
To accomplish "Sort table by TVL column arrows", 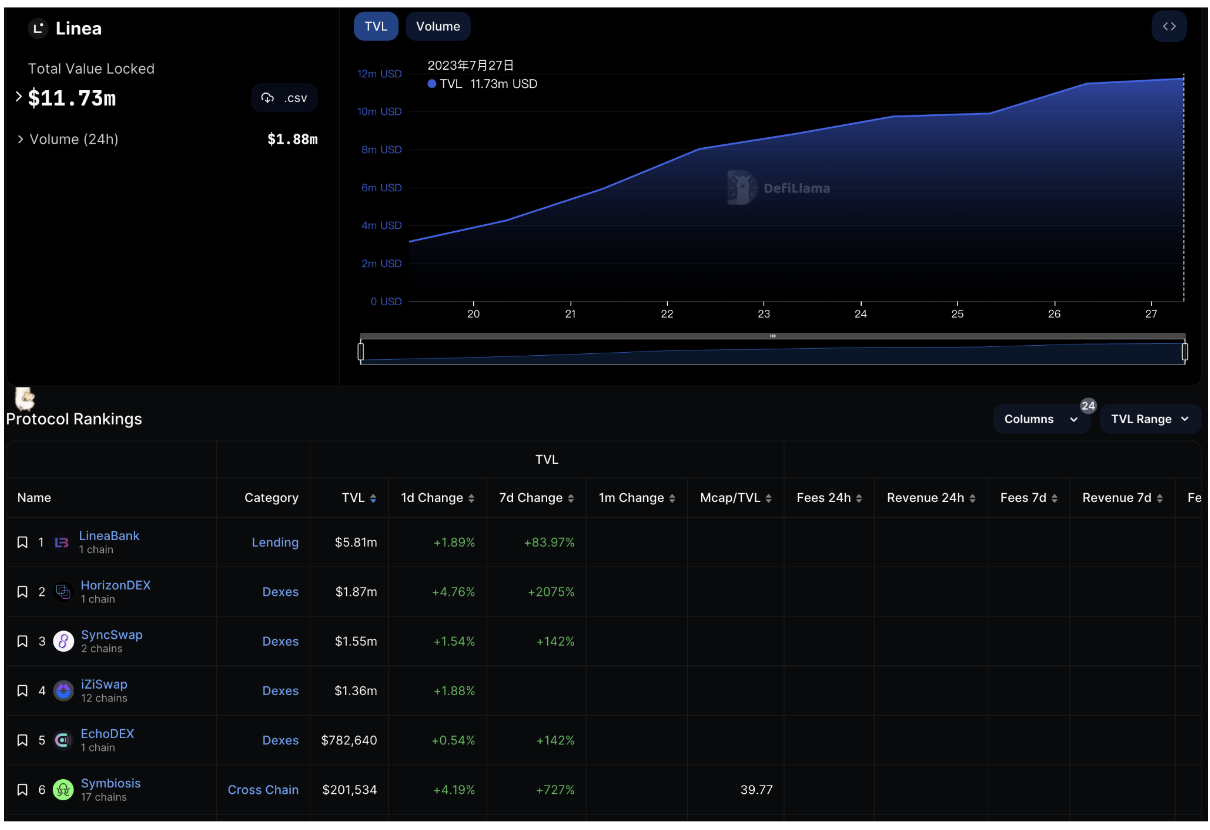I will [x=373, y=498].
